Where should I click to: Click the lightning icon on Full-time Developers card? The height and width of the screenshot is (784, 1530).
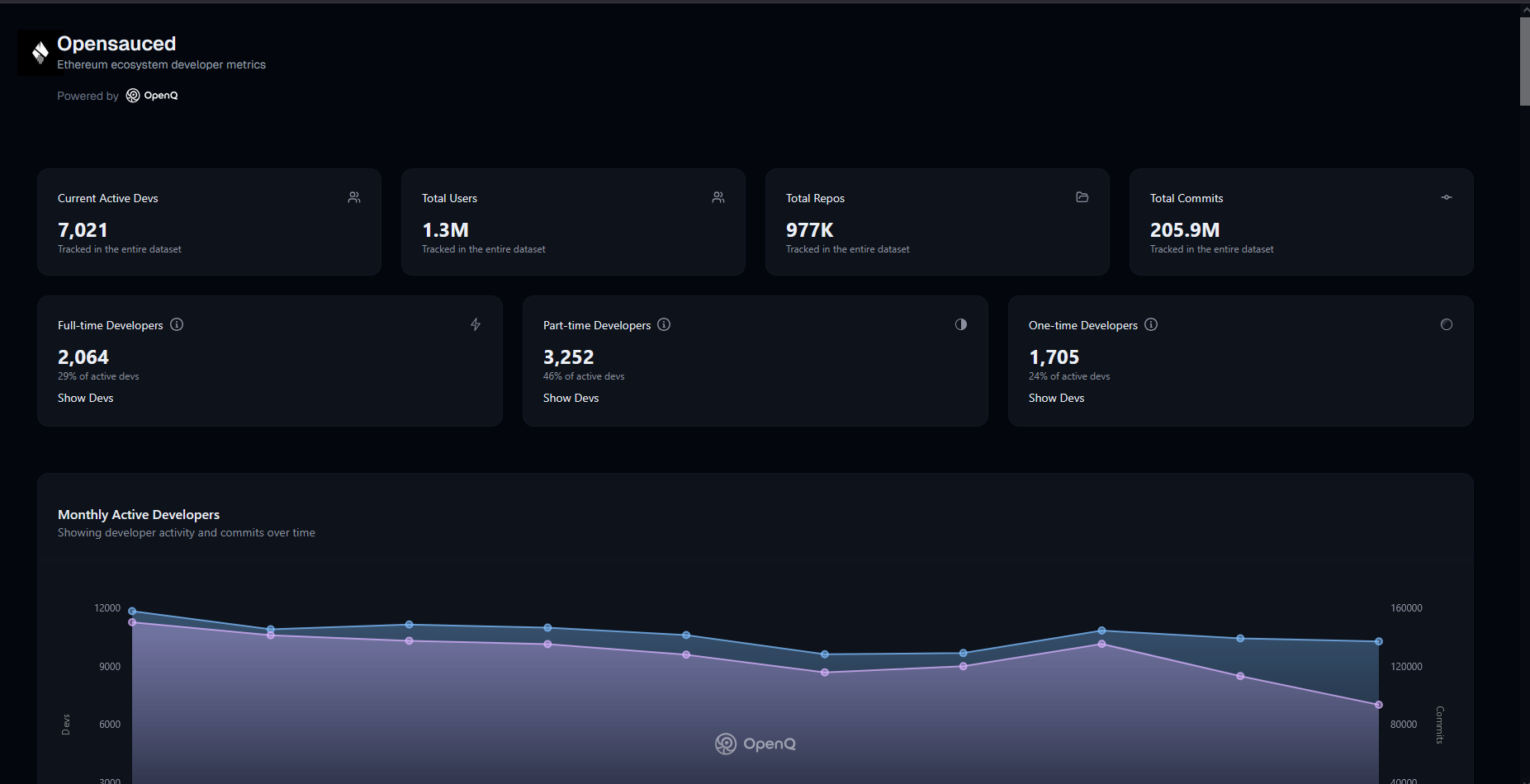point(476,324)
